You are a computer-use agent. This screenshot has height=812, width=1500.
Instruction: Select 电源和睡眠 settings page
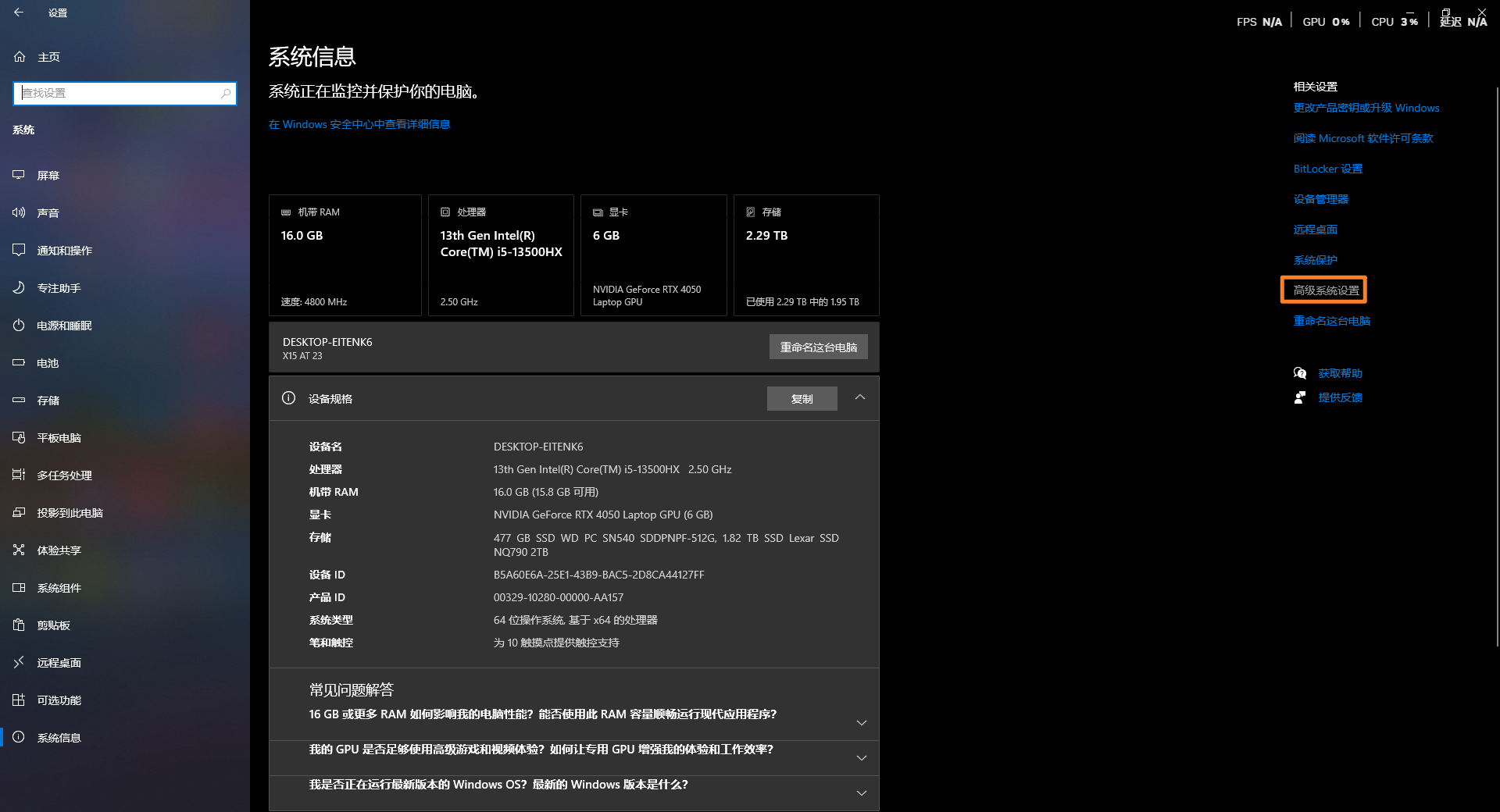point(125,326)
